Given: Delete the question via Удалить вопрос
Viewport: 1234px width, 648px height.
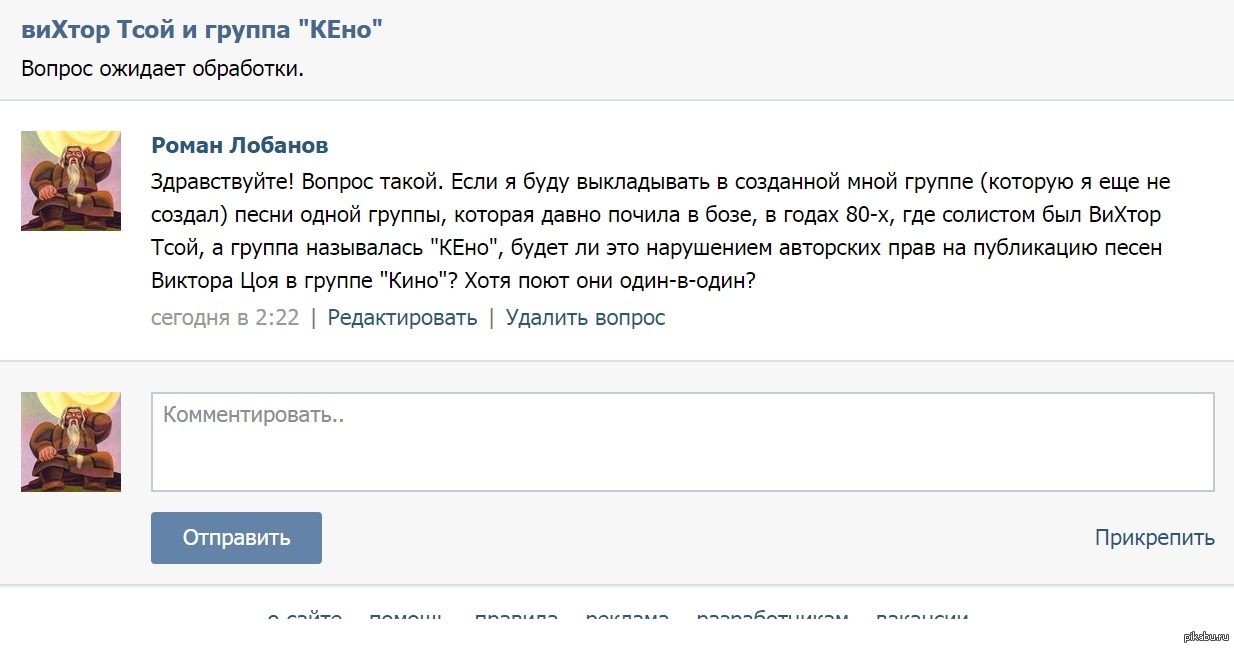Looking at the screenshot, I should (585, 318).
